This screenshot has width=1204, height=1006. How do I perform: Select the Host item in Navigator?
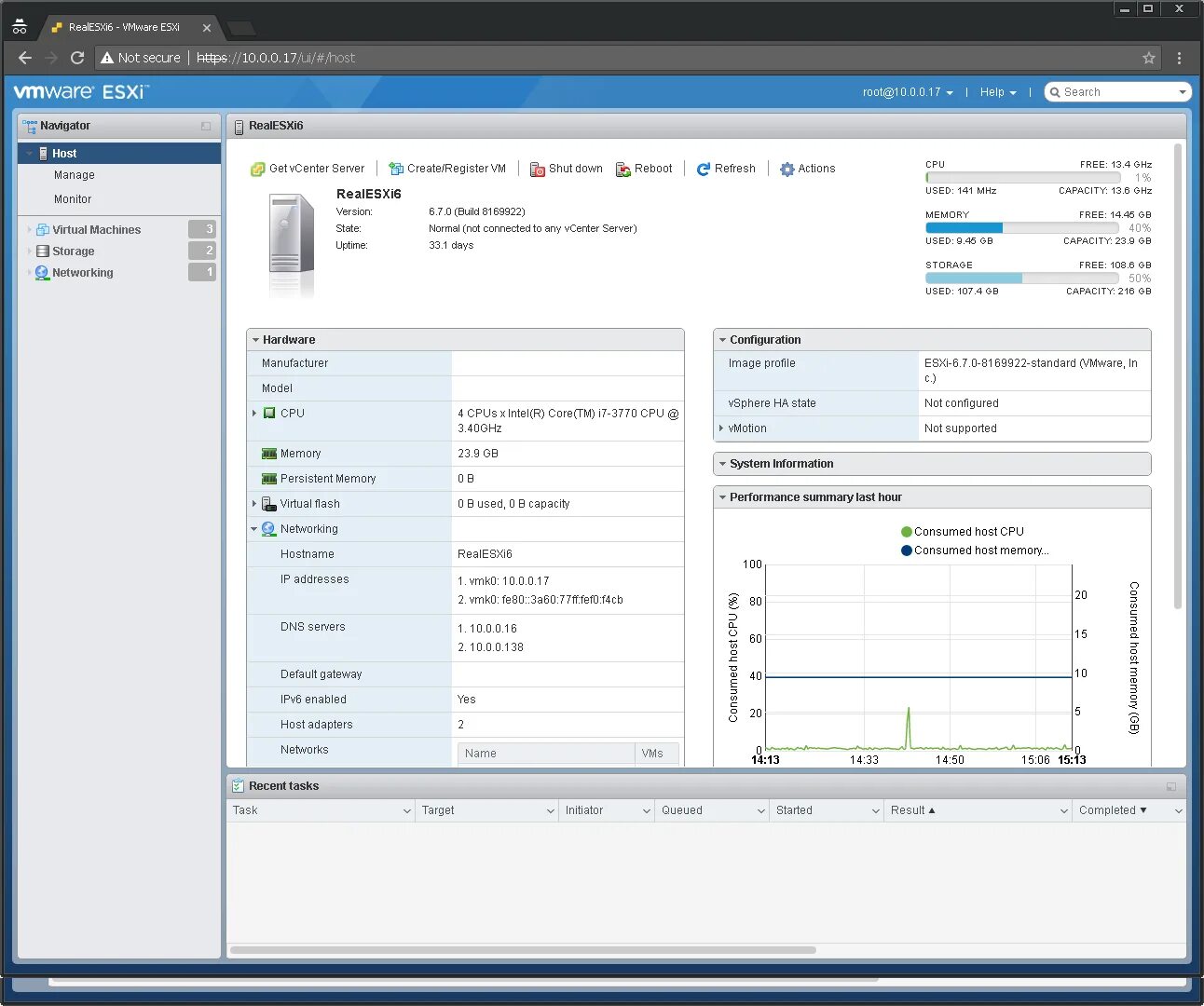tap(119, 154)
